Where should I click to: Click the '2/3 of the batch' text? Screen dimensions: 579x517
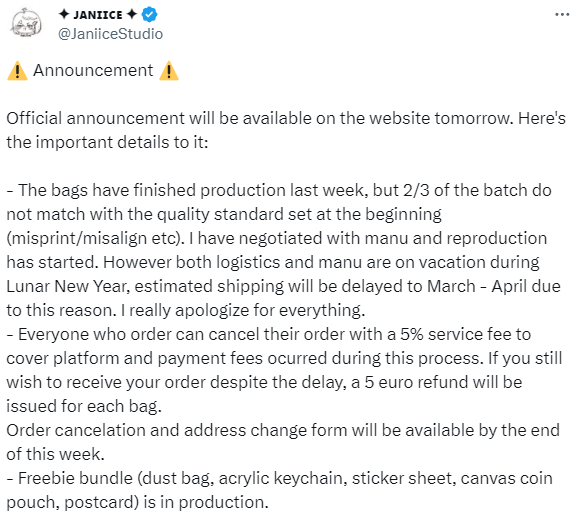click(466, 190)
